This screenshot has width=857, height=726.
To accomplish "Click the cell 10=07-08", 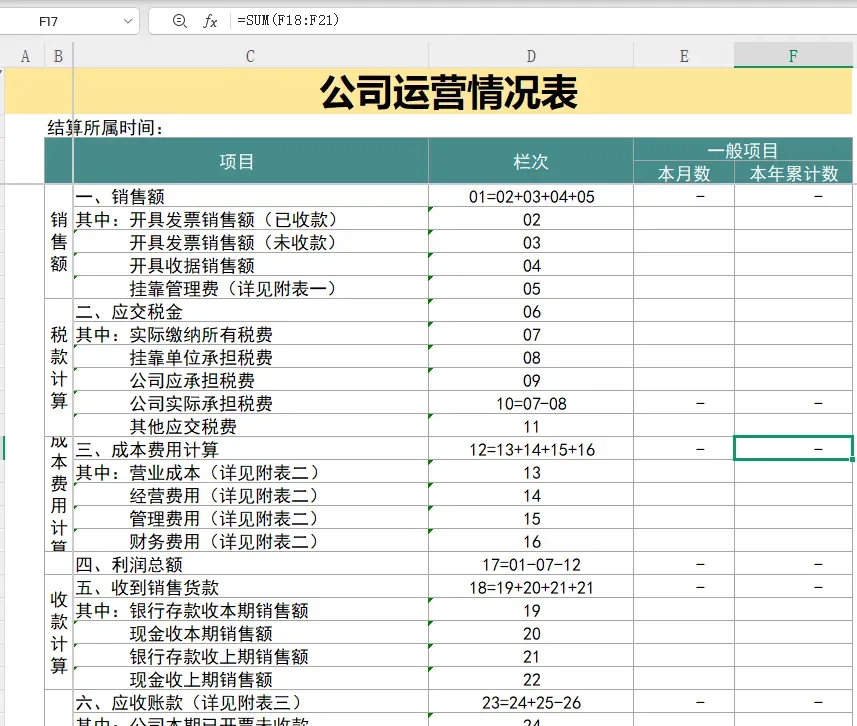I will tap(531, 402).
